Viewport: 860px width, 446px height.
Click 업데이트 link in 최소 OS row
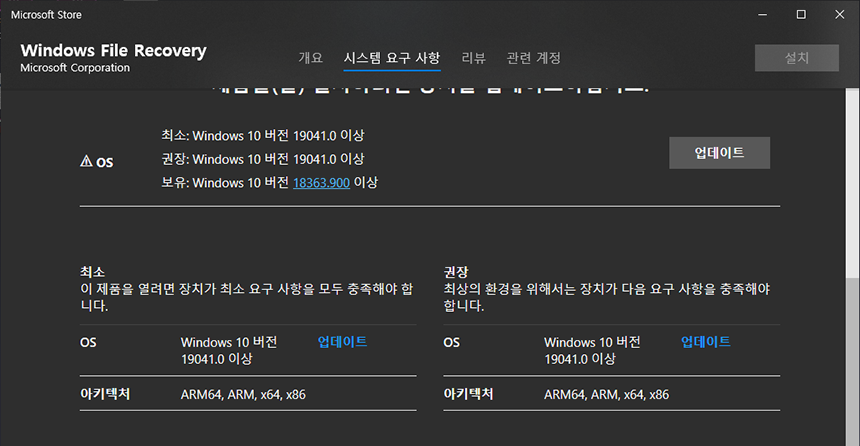(342, 342)
